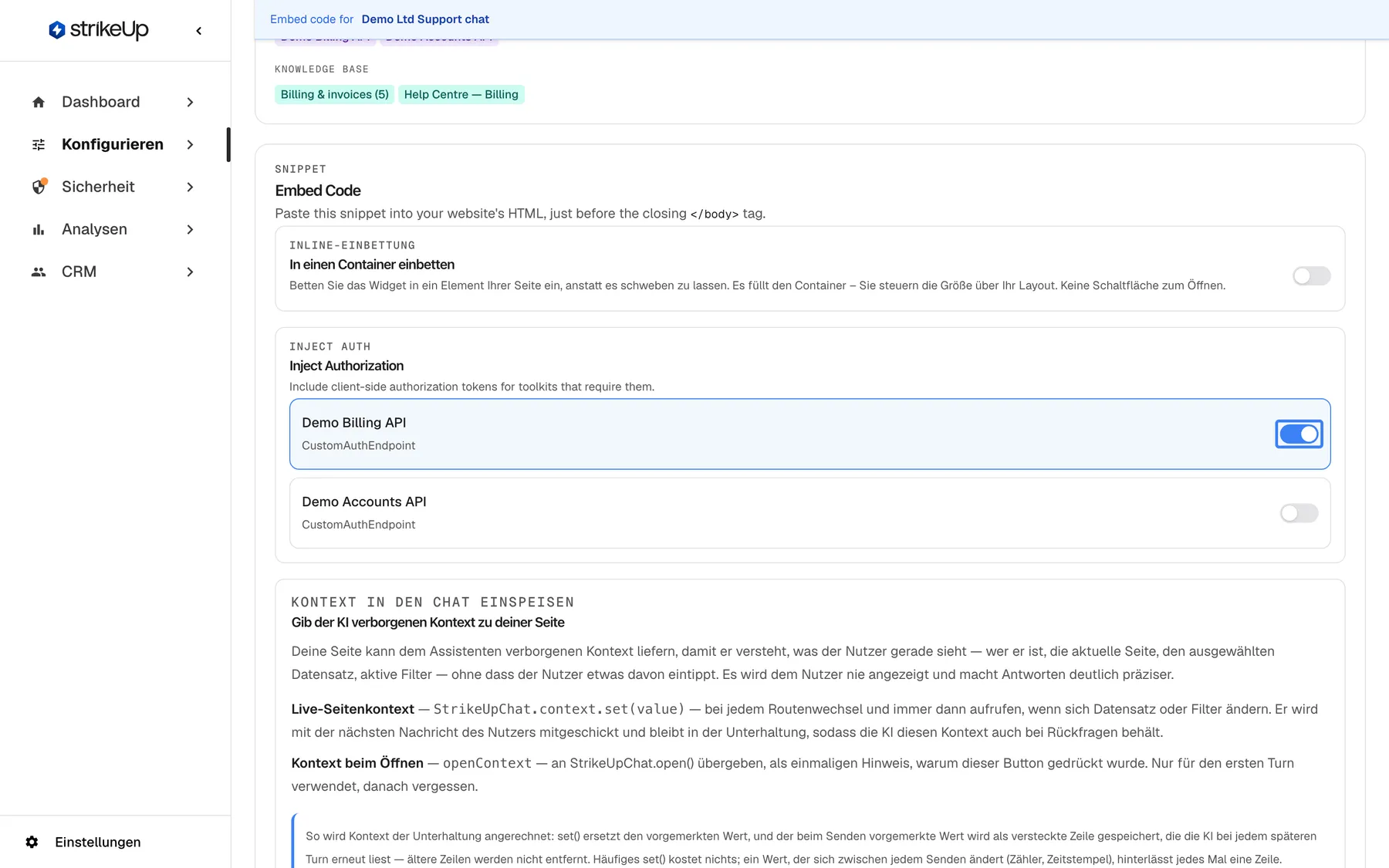Enable Demo Accounts API authorization toggle
1389x868 pixels.
pos(1299,513)
